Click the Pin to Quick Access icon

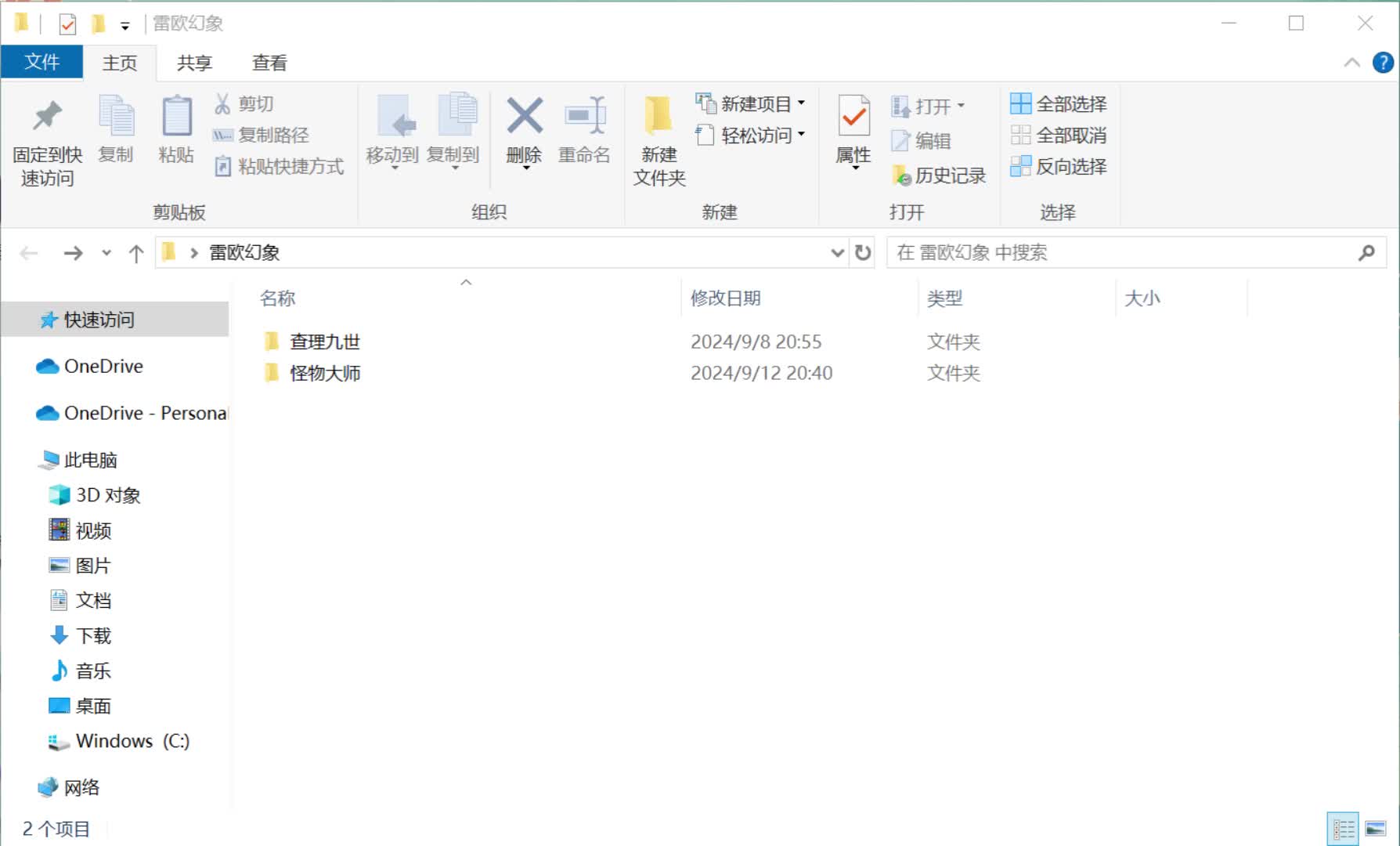pos(47,117)
